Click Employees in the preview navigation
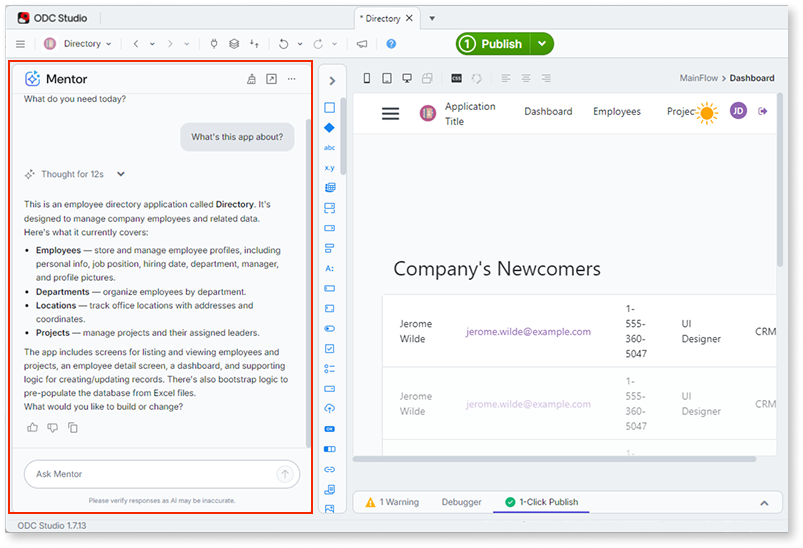This screenshot has width=803, height=548. 617,111
